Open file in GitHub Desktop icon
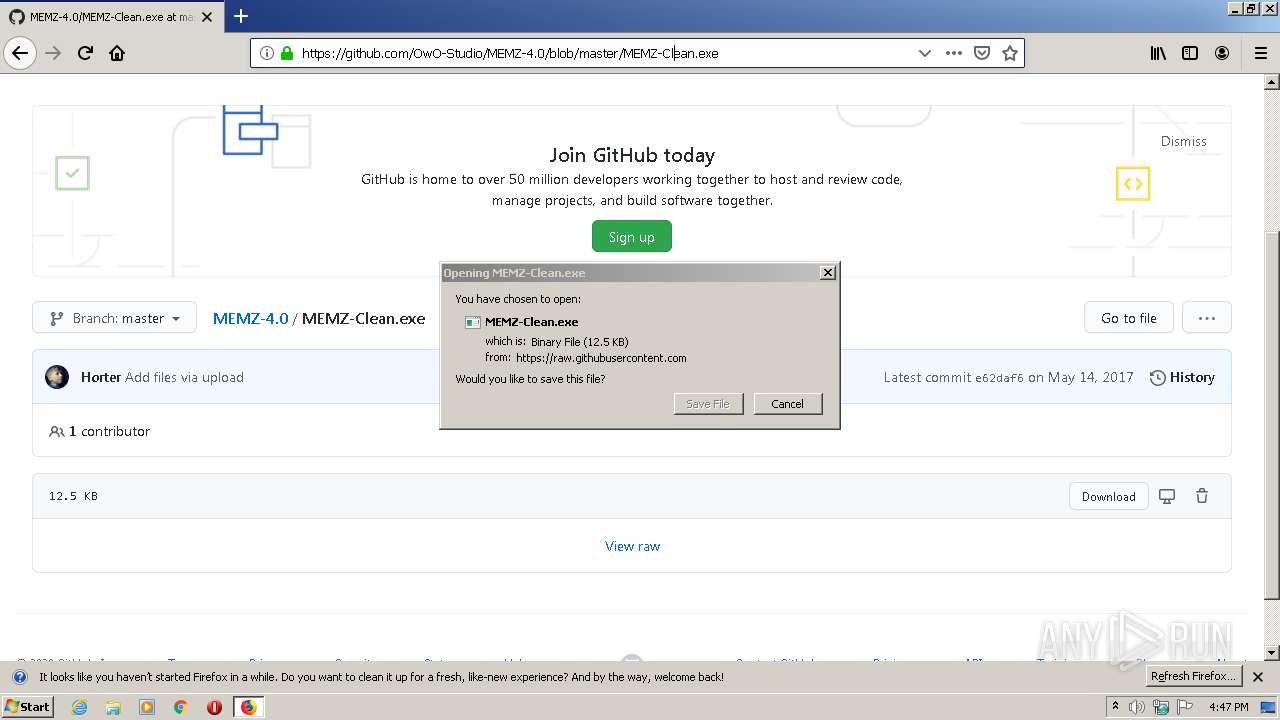The width and height of the screenshot is (1280, 720). click(1167, 496)
